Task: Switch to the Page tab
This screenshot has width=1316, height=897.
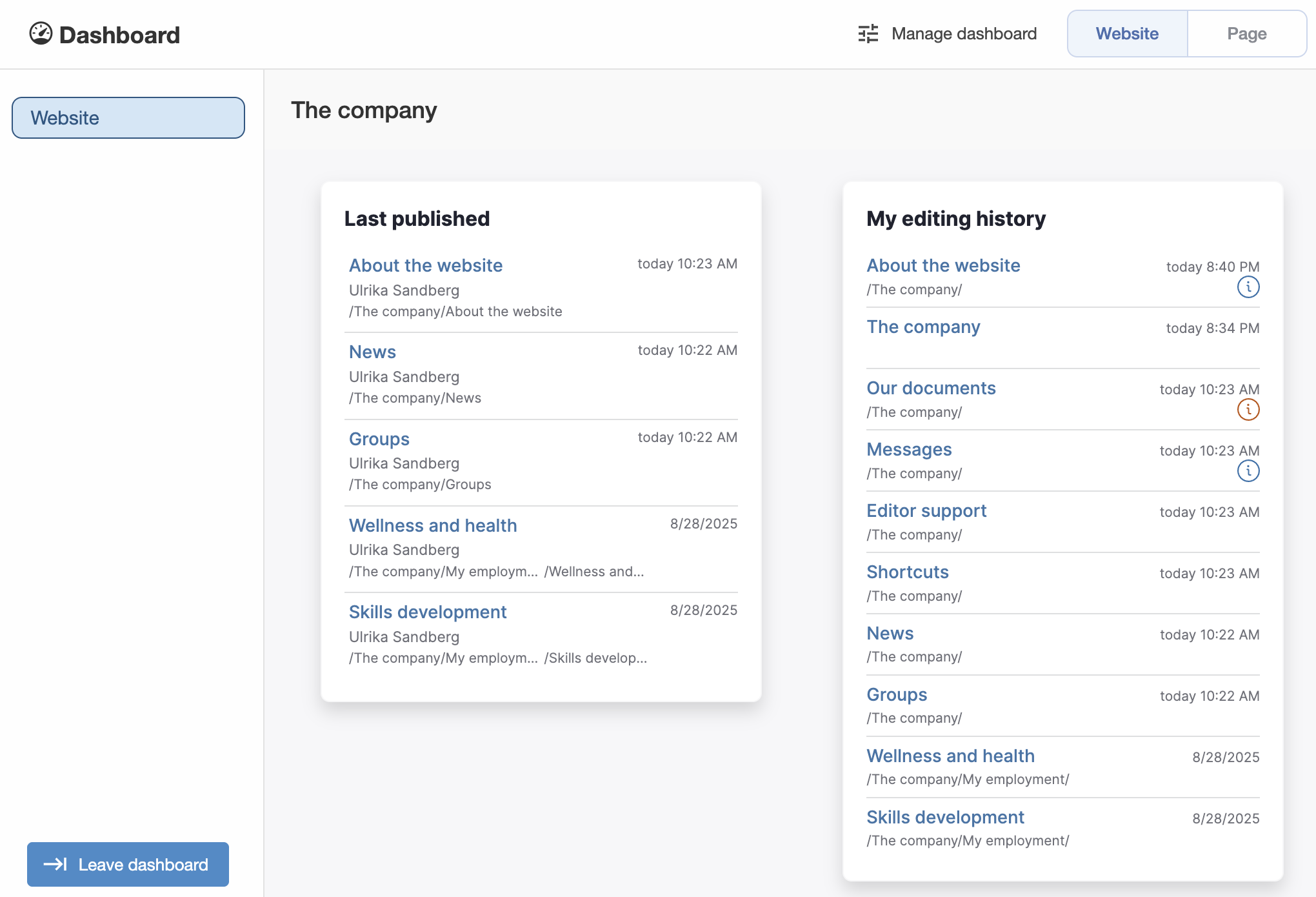Action: pyautogui.click(x=1246, y=34)
